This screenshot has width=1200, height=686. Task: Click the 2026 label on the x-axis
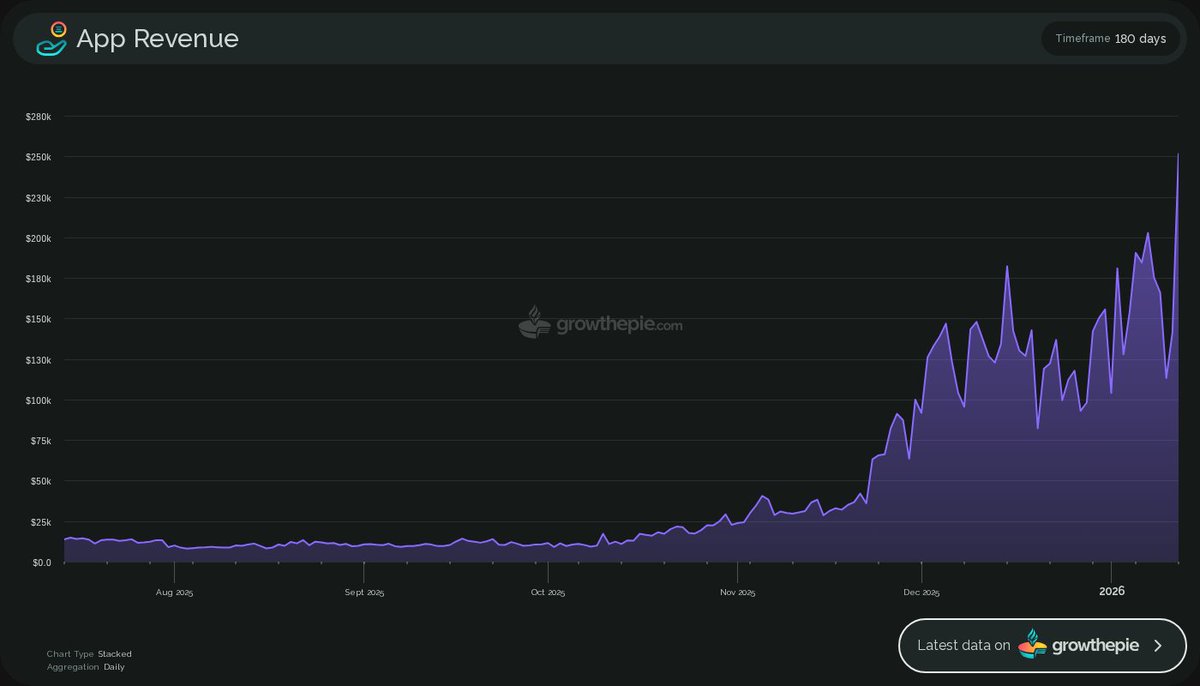click(1112, 590)
